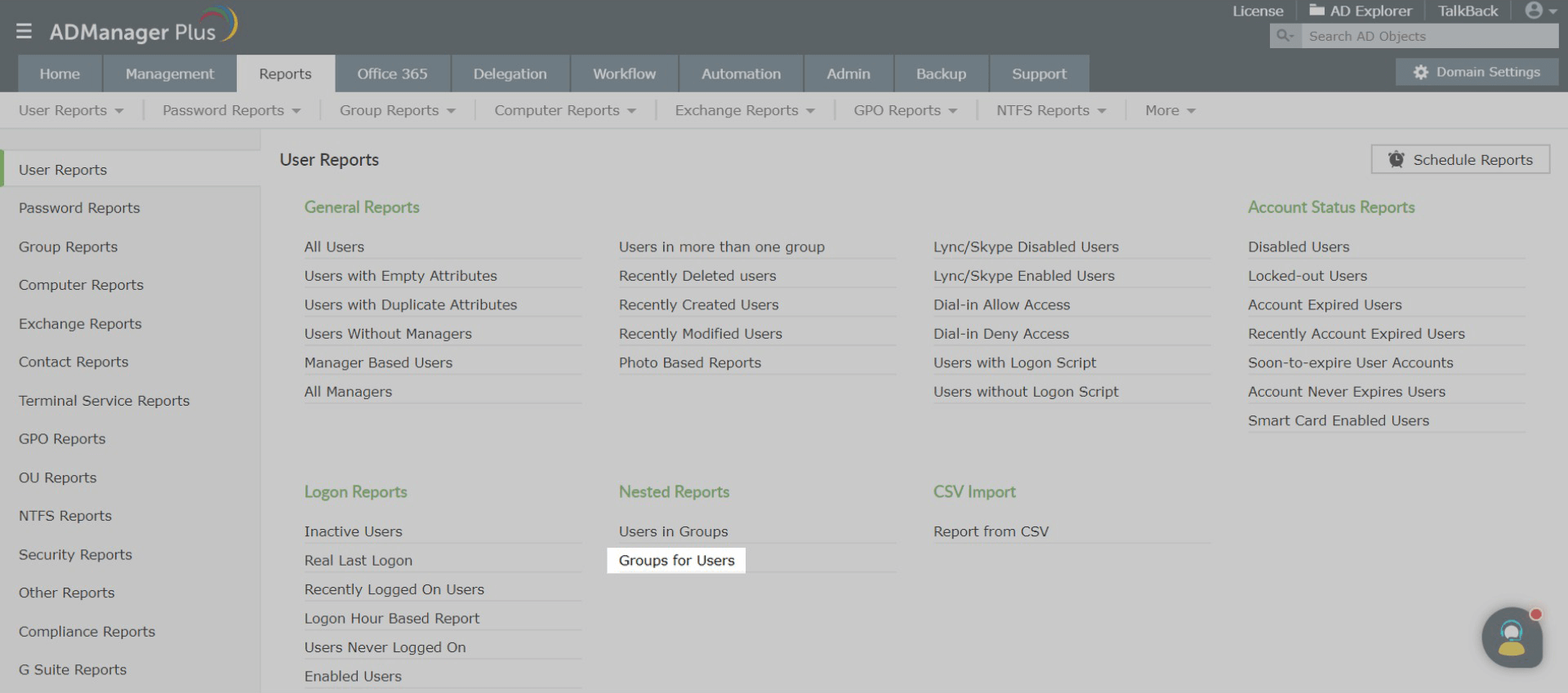Open Photo Based Reports
1568x693 pixels.
690,362
